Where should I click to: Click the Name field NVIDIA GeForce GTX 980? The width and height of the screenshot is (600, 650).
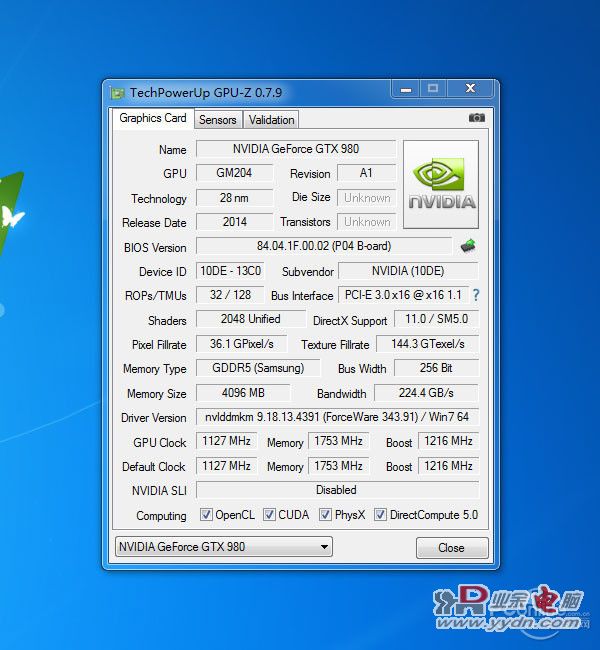click(x=296, y=149)
